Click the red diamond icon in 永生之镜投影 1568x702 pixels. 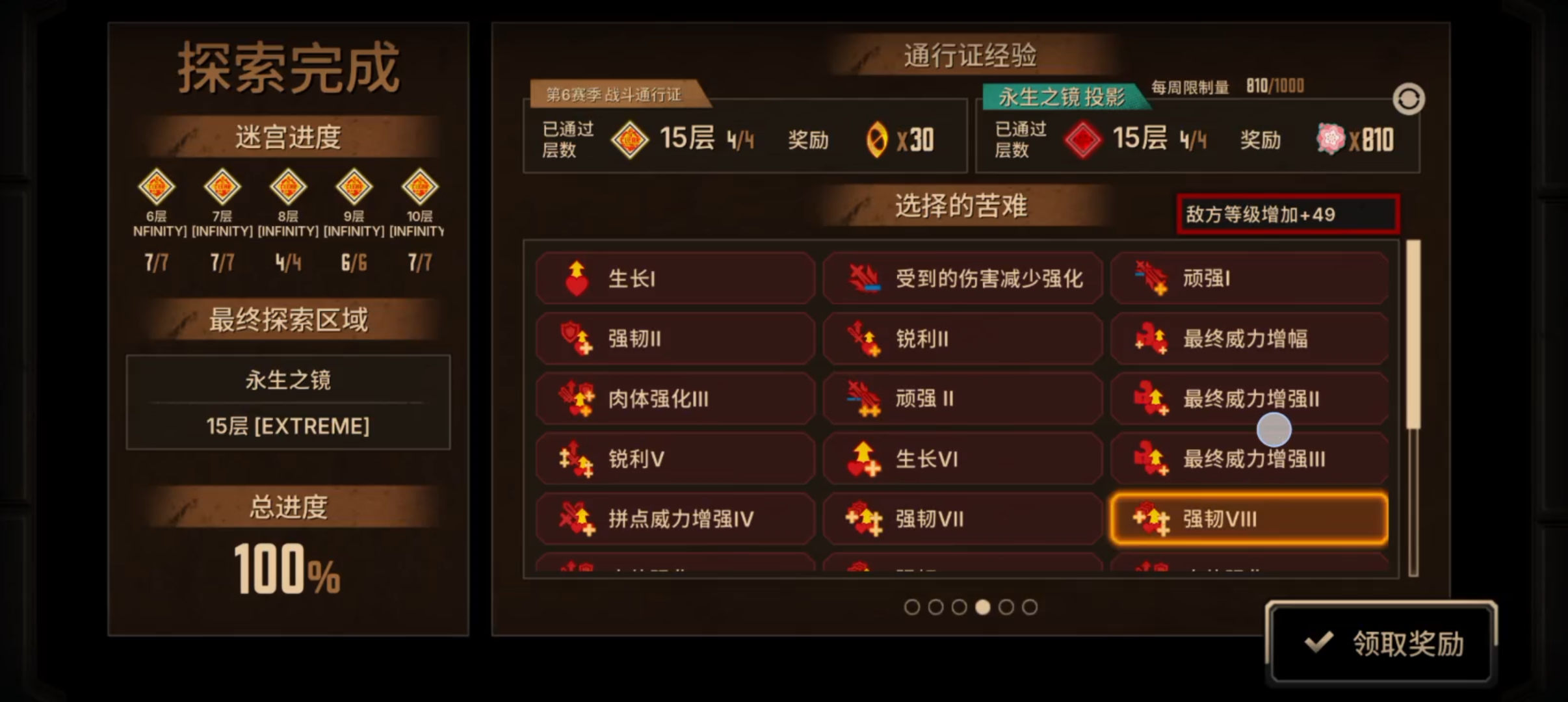[x=1083, y=140]
